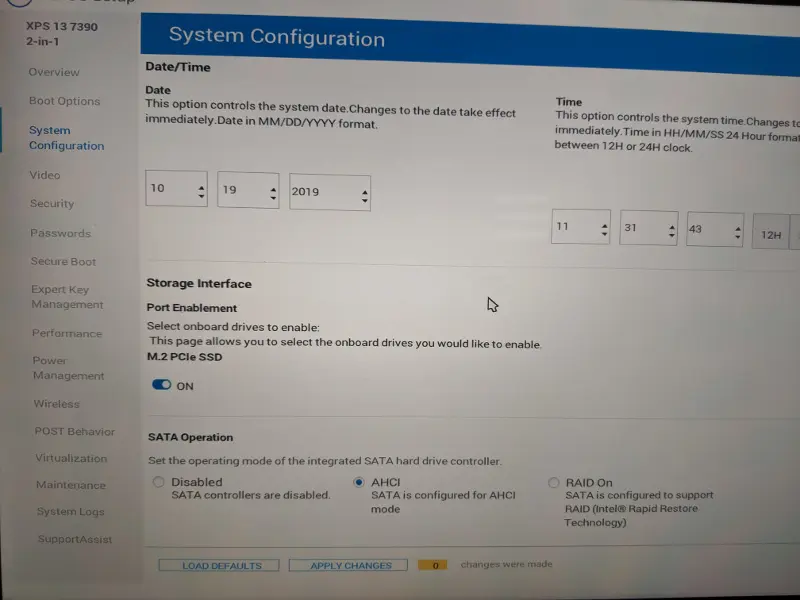Click the LOAD DEFAULTS button
Screen dimensions: 800x600
click(x=221, y=566)
